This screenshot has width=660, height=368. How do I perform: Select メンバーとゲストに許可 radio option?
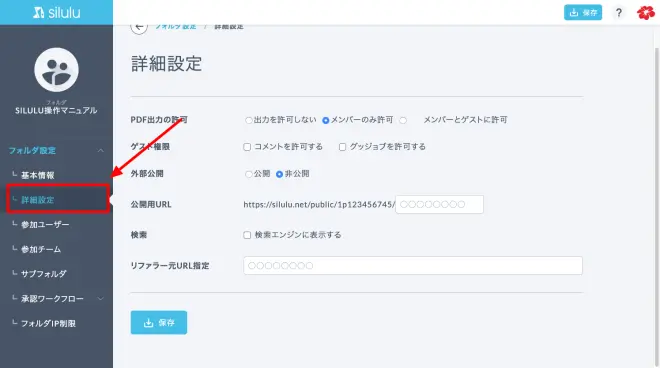[x=403, y=120]
